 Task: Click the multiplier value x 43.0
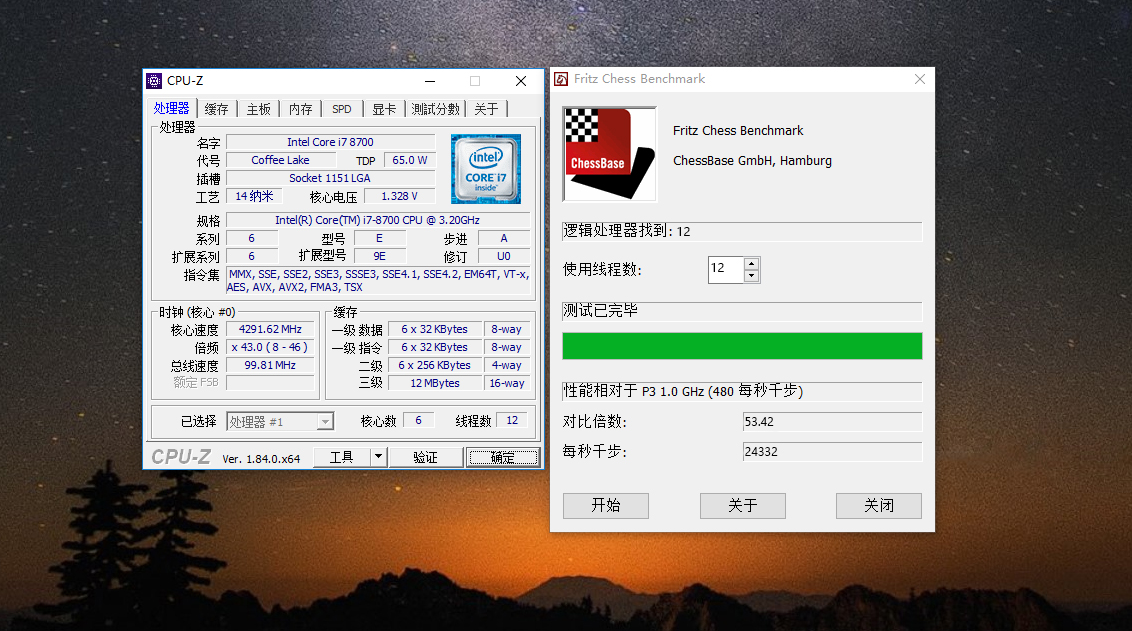point(270,347)
